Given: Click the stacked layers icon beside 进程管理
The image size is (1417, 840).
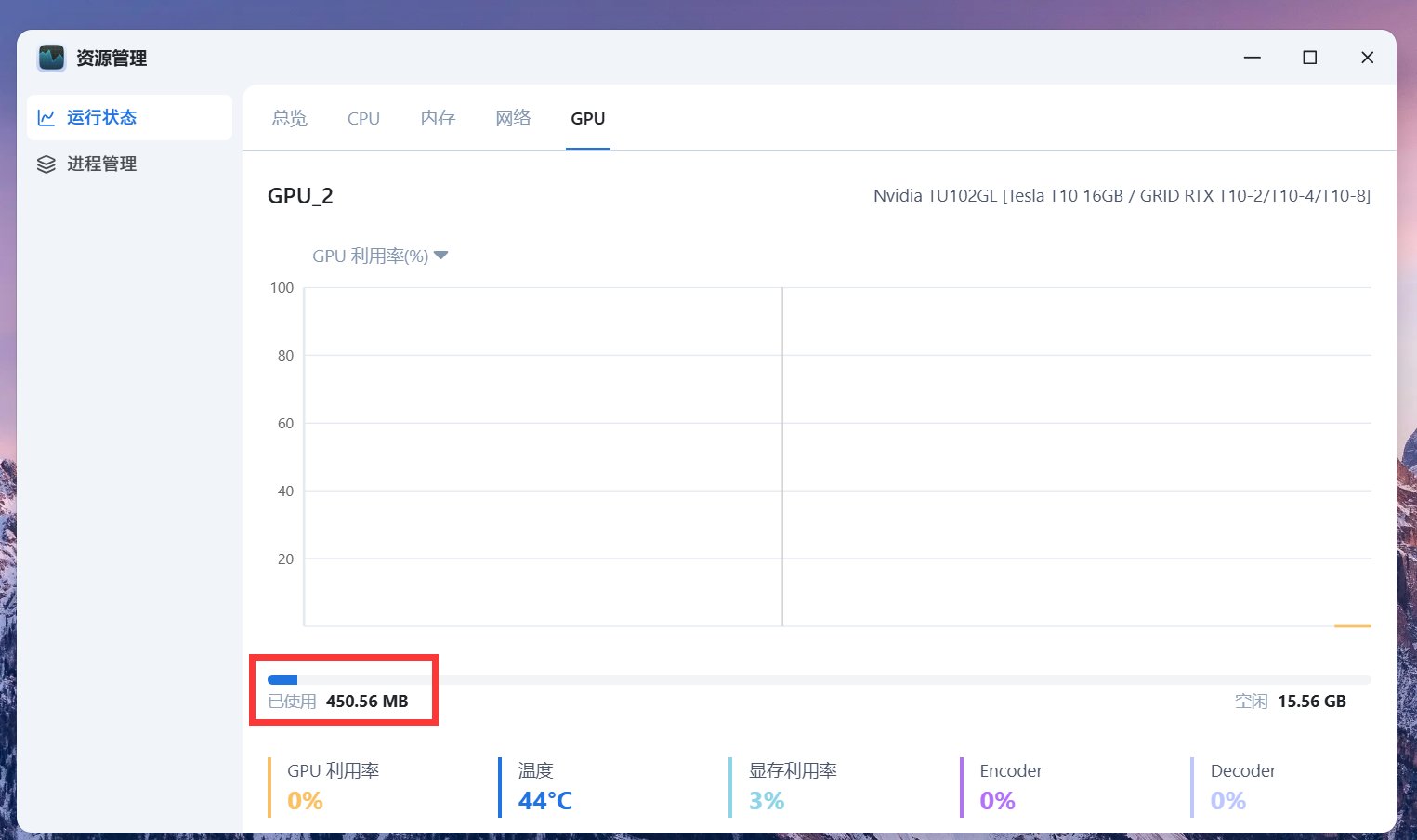Looking at the screenshot, I should click(46, 164).
